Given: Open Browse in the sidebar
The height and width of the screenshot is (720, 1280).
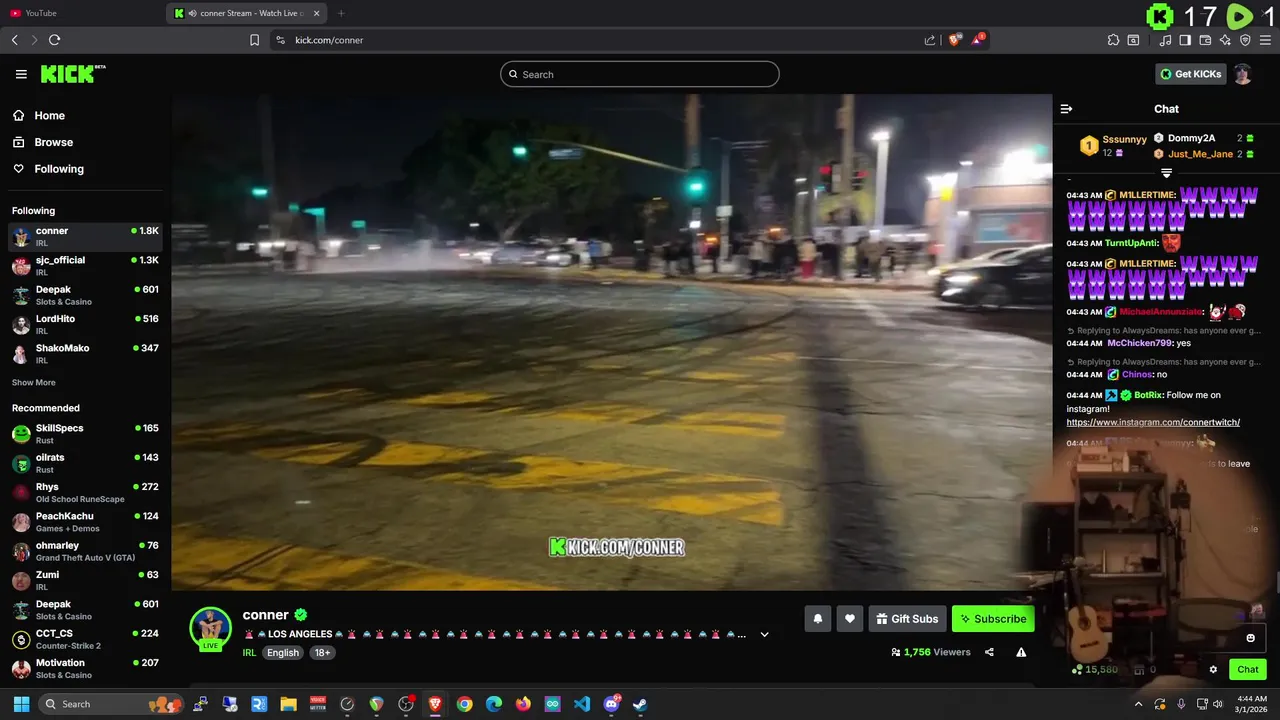Looking at the screenshot, I should [43, 142].
